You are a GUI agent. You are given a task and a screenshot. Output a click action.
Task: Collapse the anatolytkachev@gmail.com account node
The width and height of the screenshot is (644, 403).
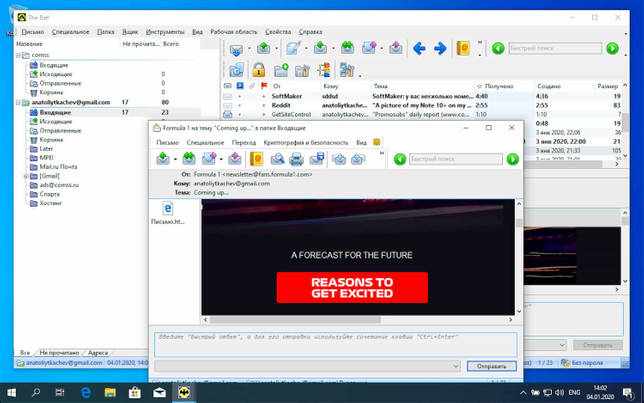click(18, 102)
